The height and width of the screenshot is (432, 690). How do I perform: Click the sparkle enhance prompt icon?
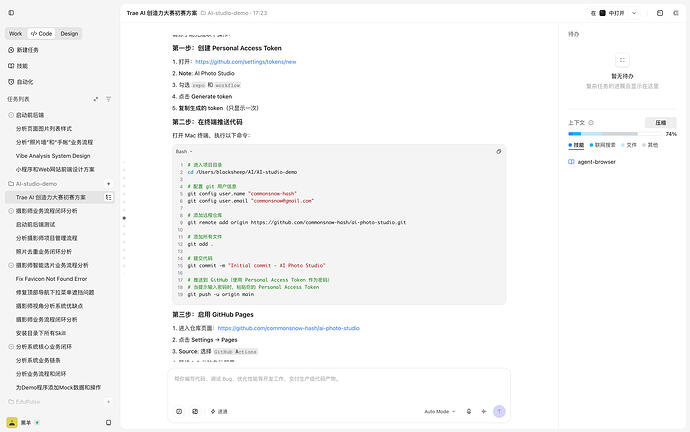point(484,411)
